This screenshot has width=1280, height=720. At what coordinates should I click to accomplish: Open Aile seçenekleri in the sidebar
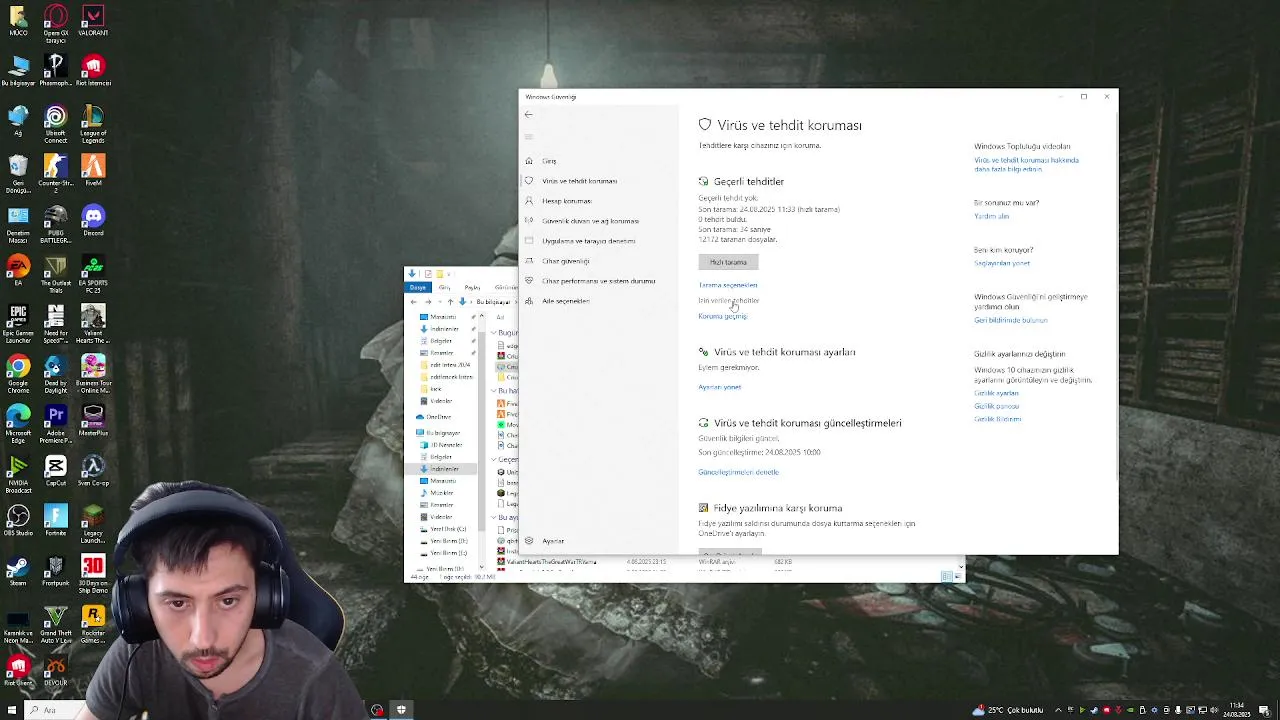click(x=565, y=301)
